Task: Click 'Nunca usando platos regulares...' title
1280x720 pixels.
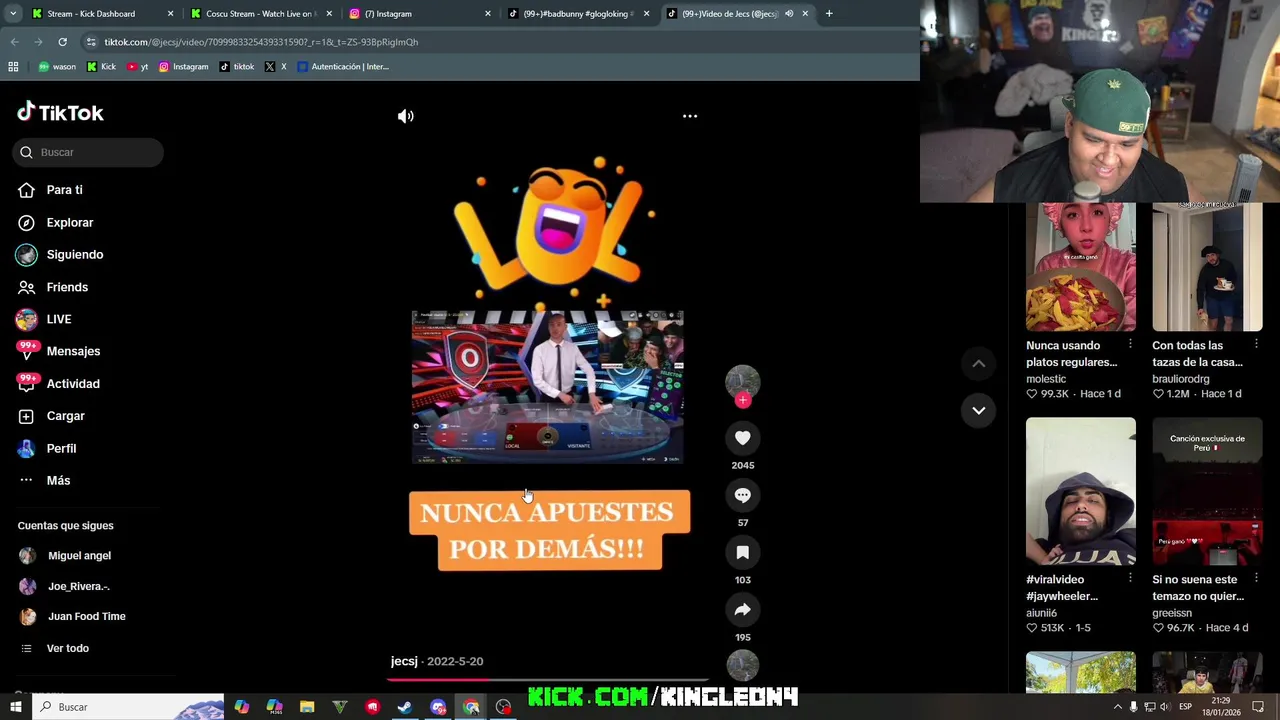Action: pyautogui.click(x=1071, y=354)
